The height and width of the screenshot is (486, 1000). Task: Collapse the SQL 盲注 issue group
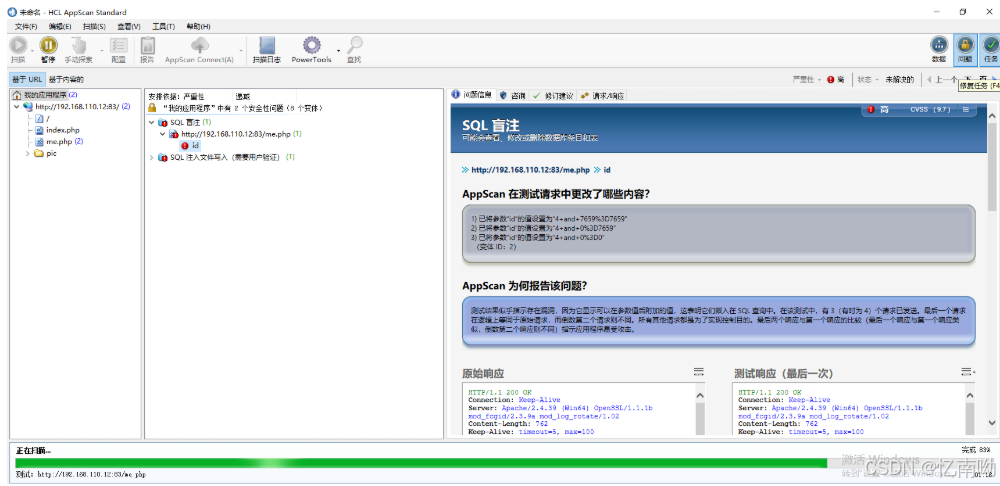pos(151,122)
